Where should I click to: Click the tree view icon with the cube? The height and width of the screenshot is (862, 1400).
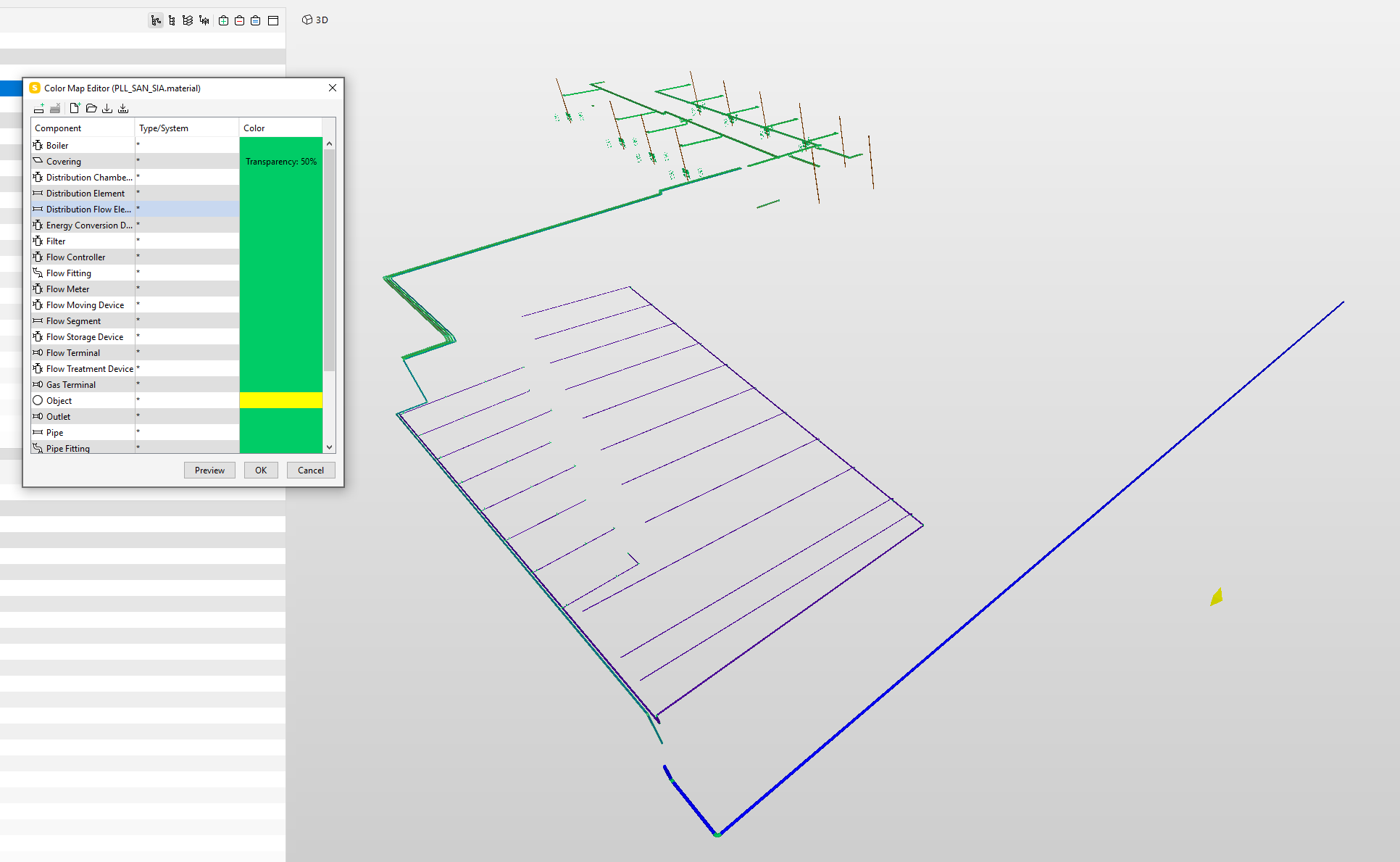pyautogui.click(x=204, y=20)
